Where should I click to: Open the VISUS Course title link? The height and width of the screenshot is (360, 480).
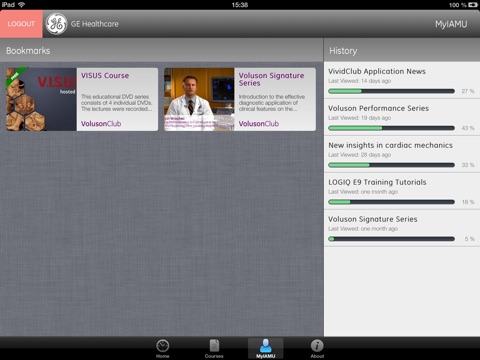click(x=105, y=76)
